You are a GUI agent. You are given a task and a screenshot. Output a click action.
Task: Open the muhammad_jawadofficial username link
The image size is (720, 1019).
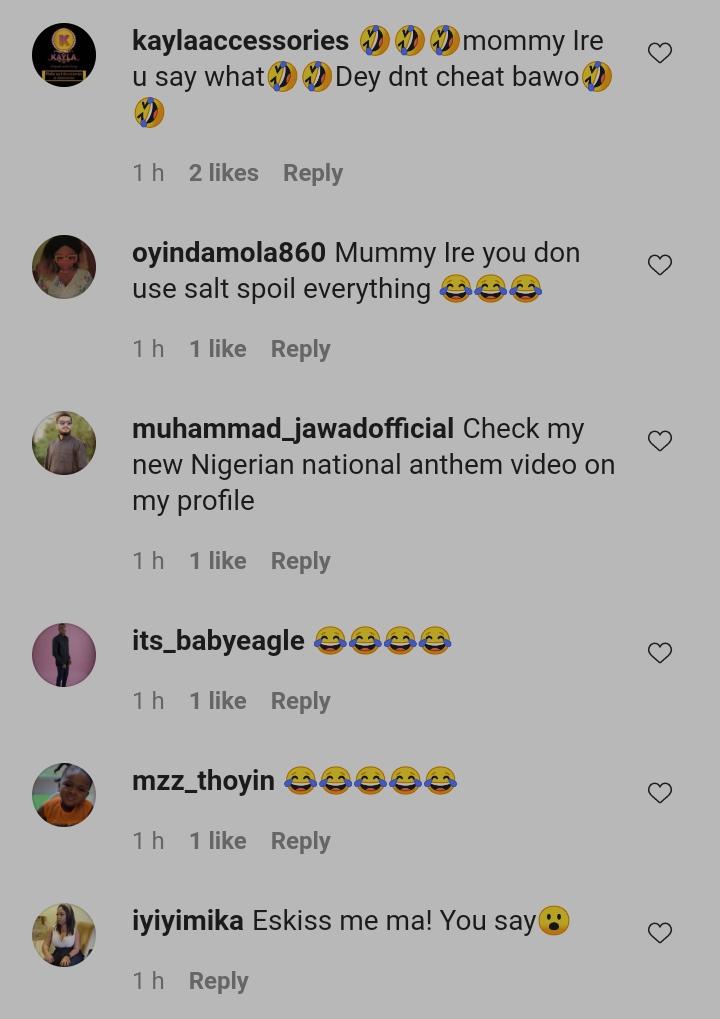[292, 429]
